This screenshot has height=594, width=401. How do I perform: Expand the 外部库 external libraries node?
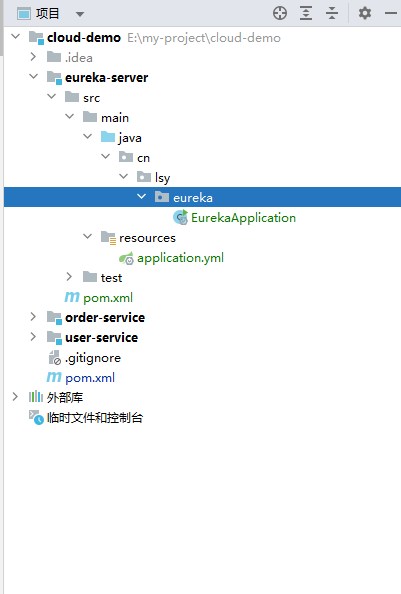pos(15,397)
